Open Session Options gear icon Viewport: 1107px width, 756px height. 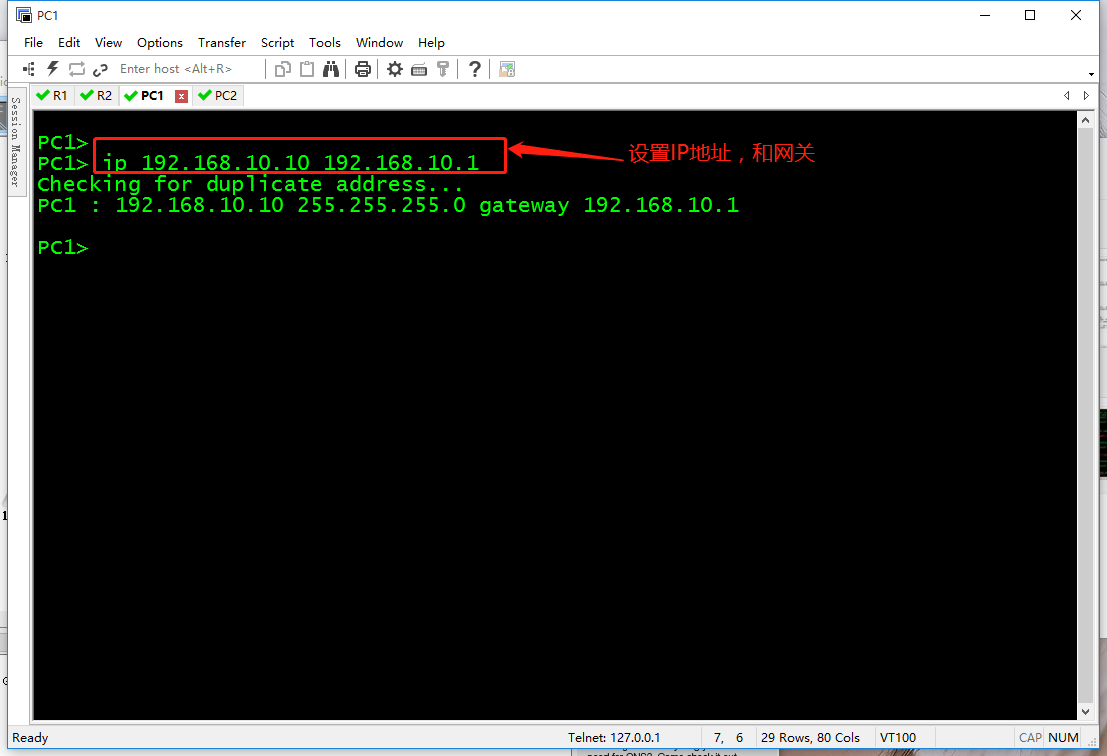395,69
